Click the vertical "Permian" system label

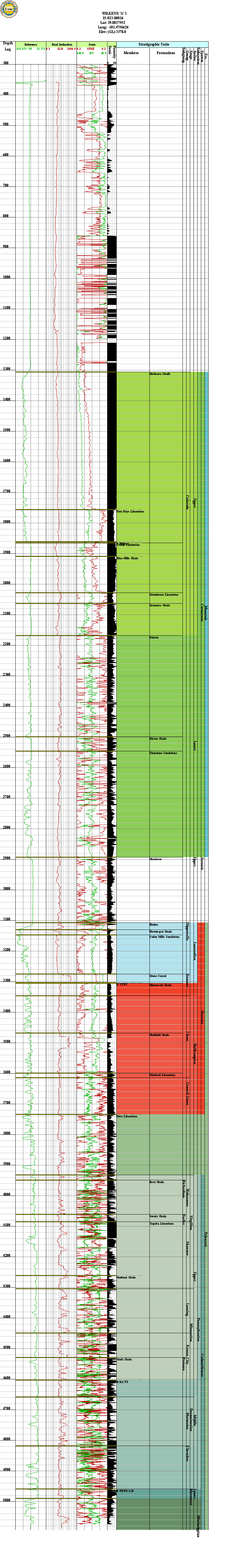pos(202,1017)
